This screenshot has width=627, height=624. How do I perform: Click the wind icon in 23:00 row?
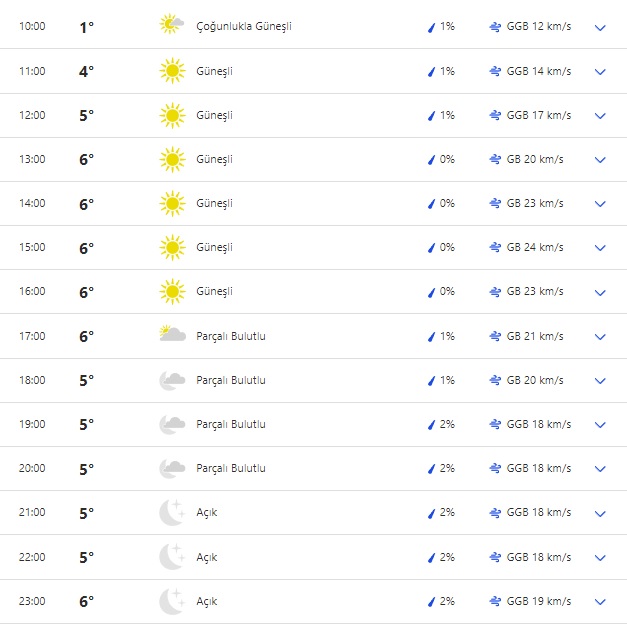(495, 601)
